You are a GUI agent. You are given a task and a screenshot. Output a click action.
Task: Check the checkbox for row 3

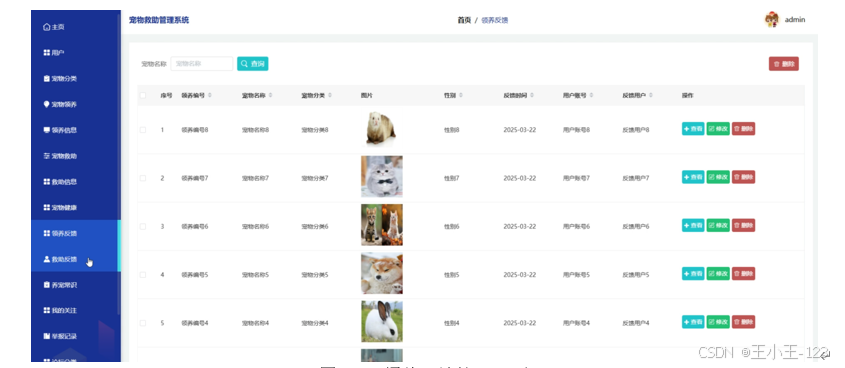coord(143,226)
